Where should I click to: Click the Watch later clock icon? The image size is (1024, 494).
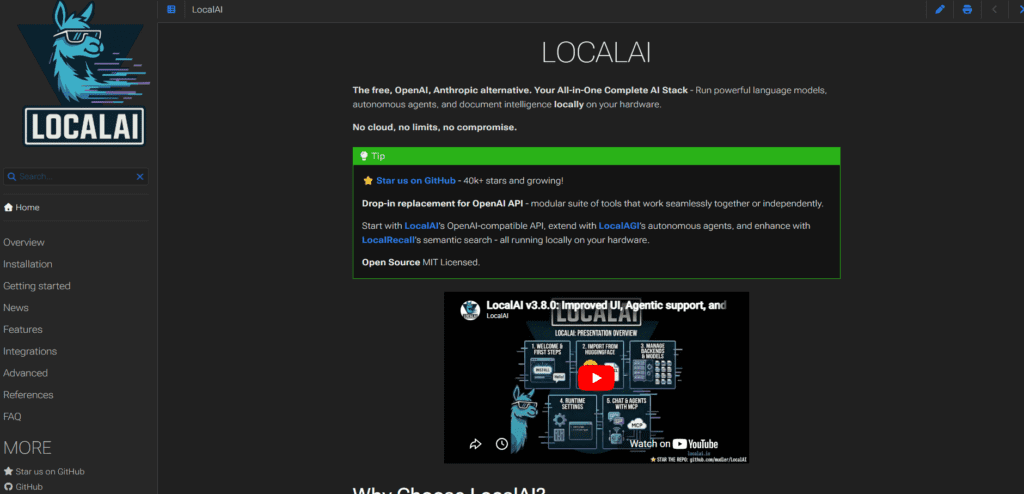point(502,444)
